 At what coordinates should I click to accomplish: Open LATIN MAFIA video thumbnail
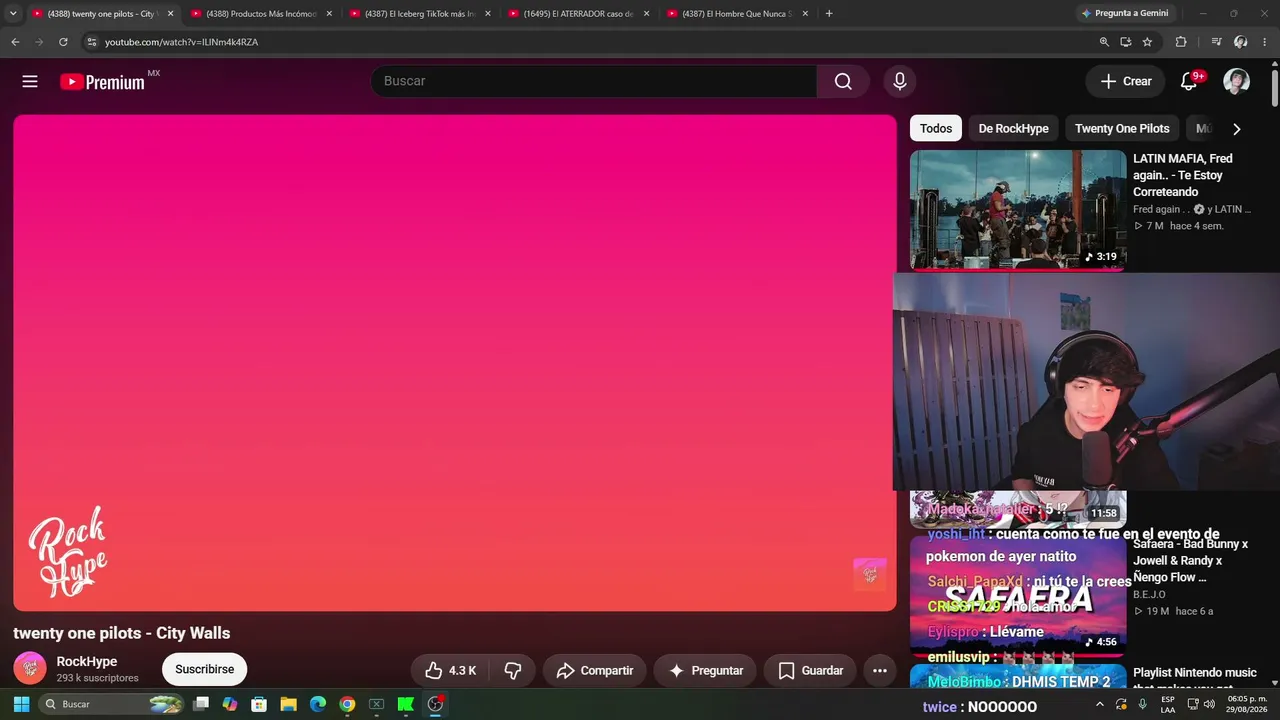click(x=1018, y=210)
